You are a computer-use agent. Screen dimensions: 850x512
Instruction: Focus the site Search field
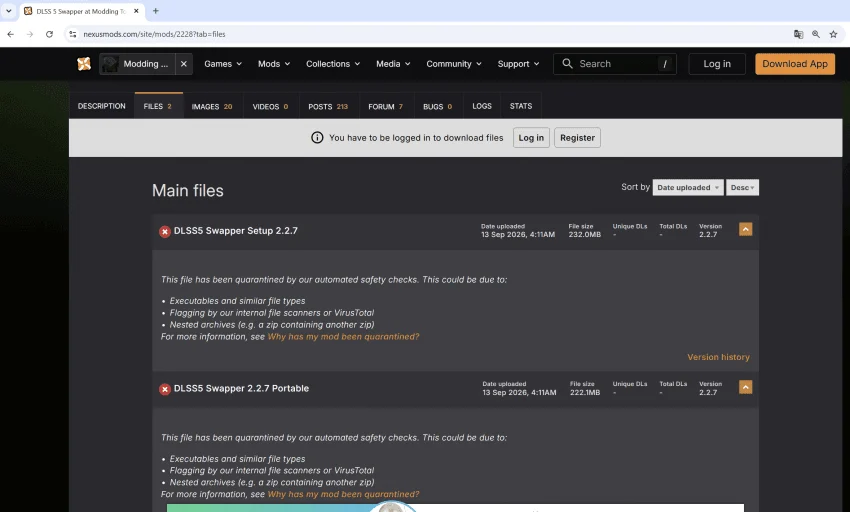click(x=615, y=64)
